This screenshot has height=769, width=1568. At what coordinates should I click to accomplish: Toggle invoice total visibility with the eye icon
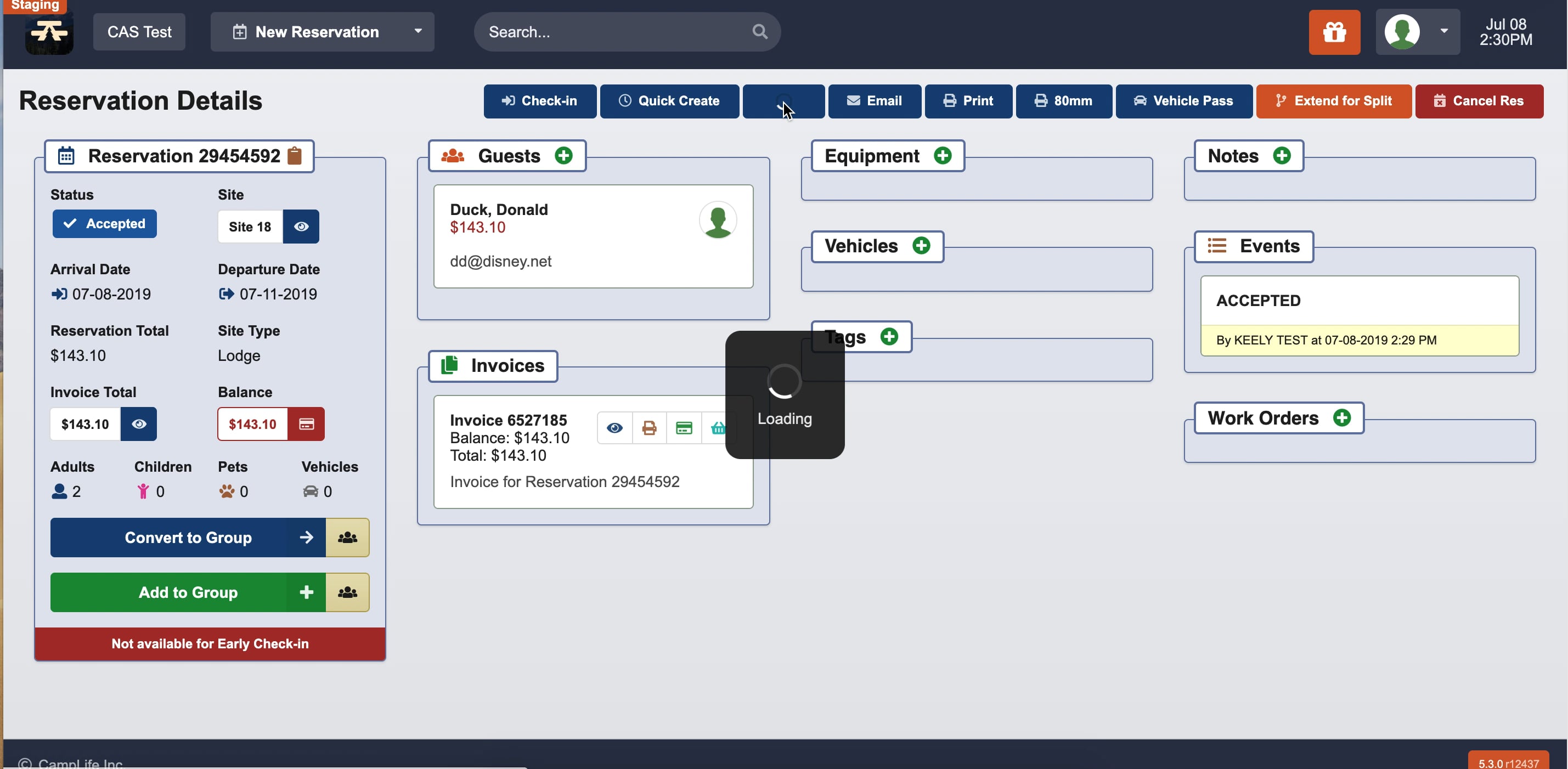139,424
